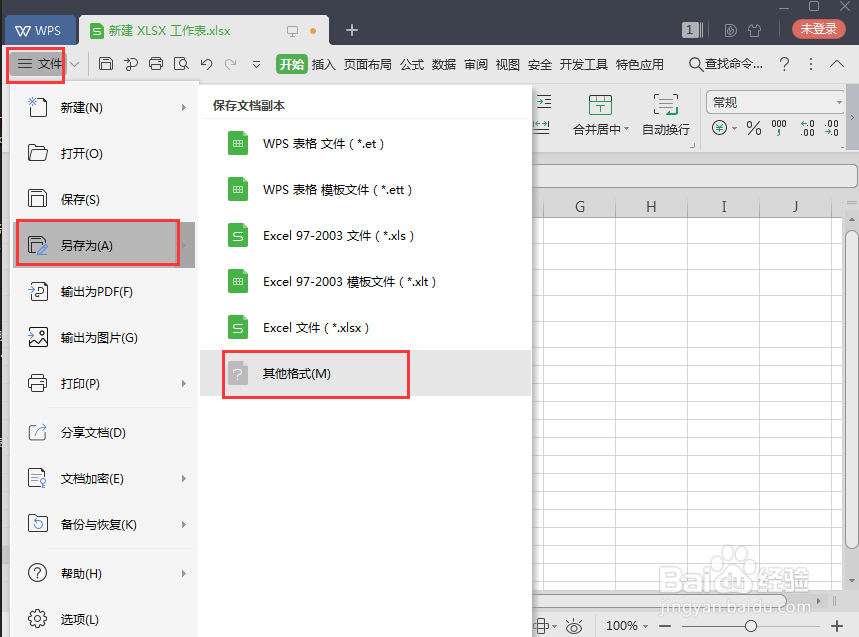Click the zoom slider handle
Image resolution: width=859 pixels, height=637 pixels.
pyautogui.click(x=751, y=625)
